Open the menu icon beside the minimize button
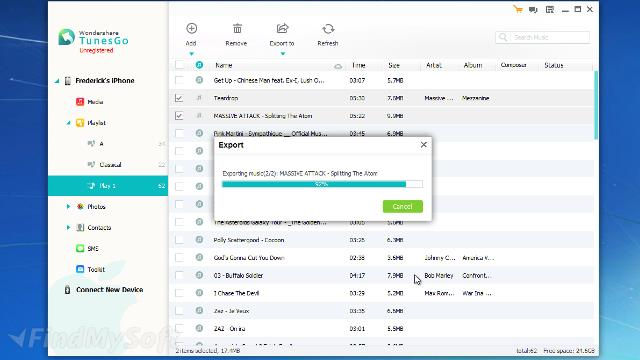640x360 pixels. [550, 9]
